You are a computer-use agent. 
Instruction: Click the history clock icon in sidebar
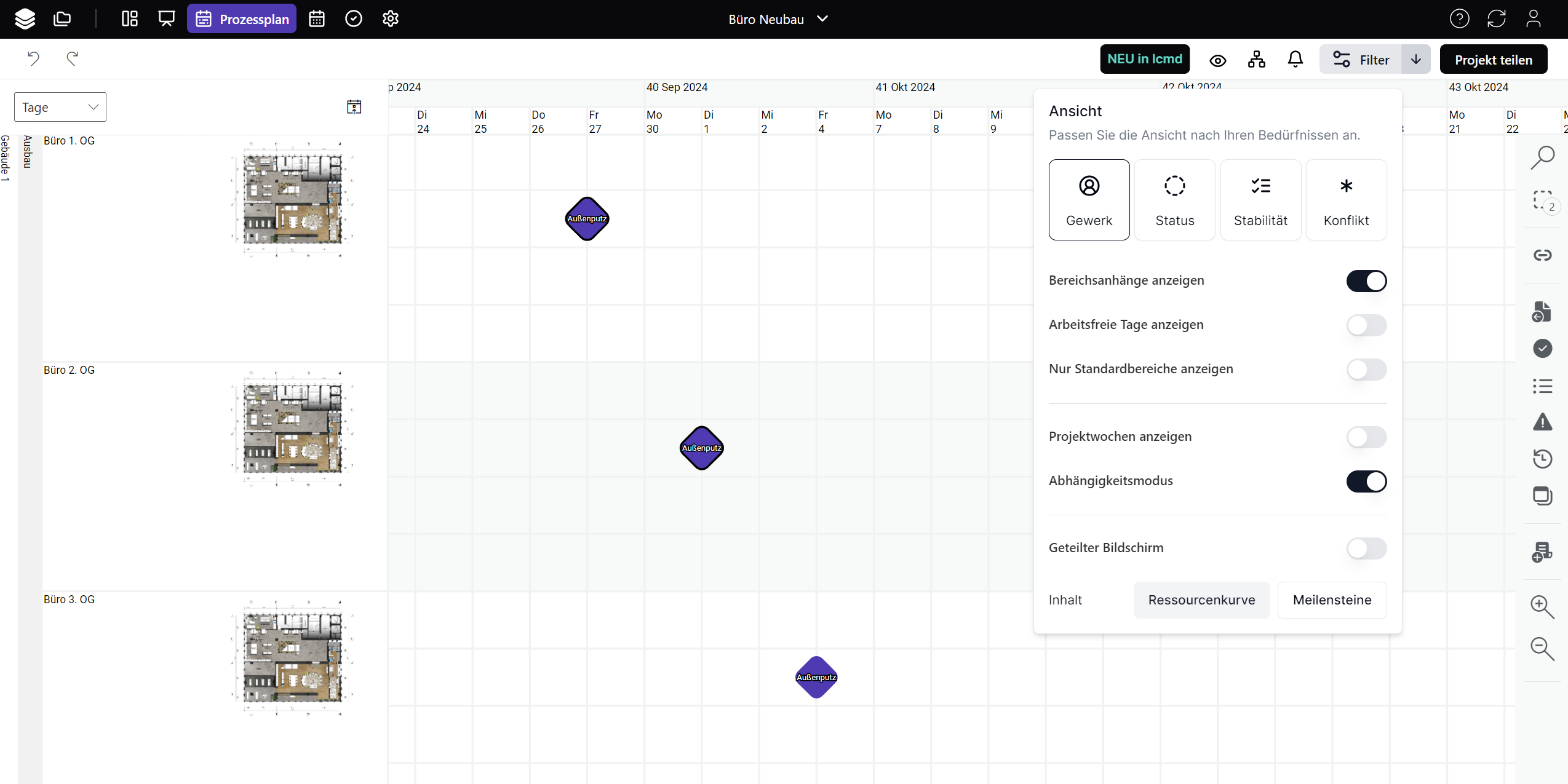pyautogui.click(x=1542, y=459)
